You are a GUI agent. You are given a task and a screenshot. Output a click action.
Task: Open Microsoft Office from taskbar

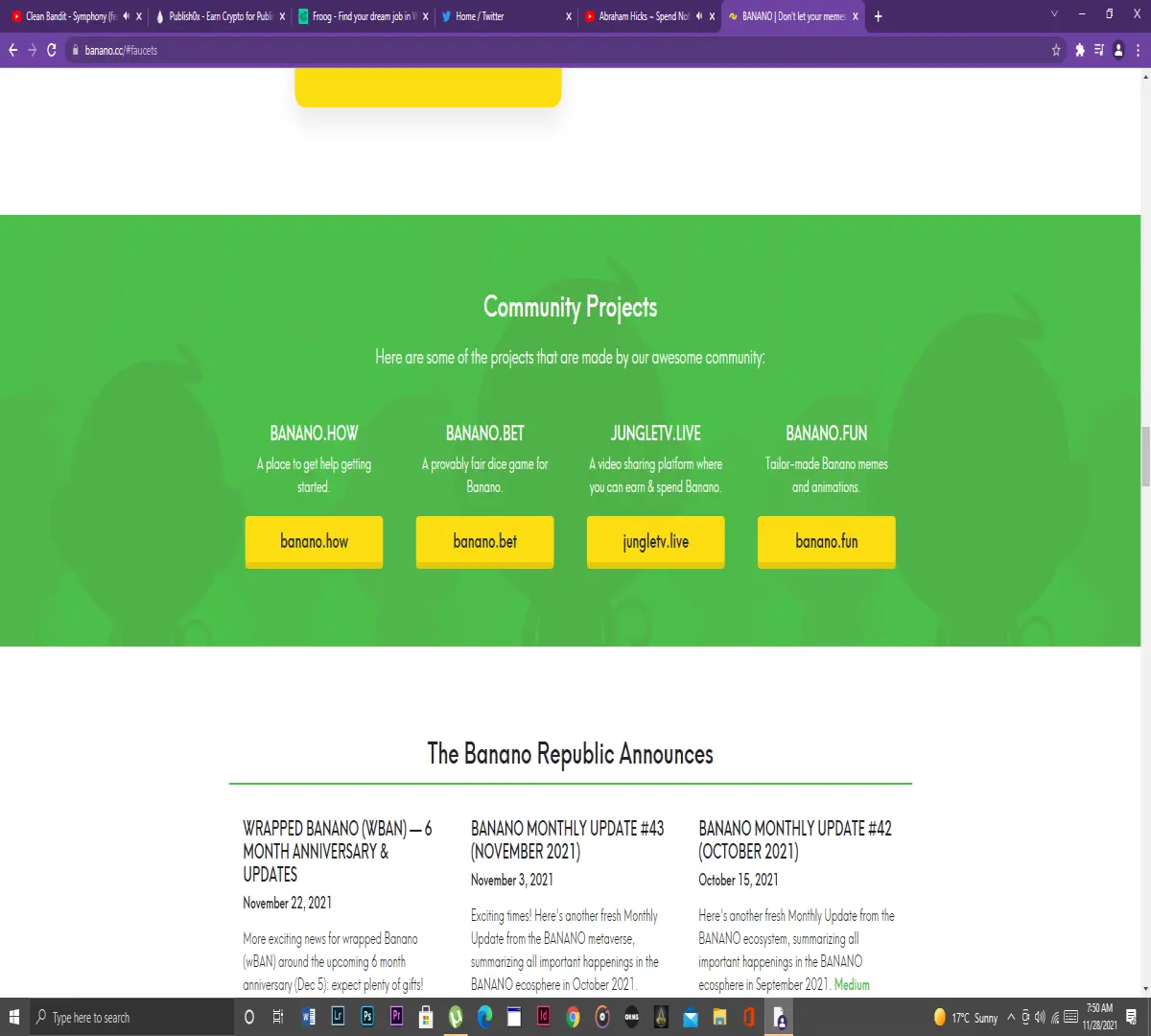click(749, 1017)
